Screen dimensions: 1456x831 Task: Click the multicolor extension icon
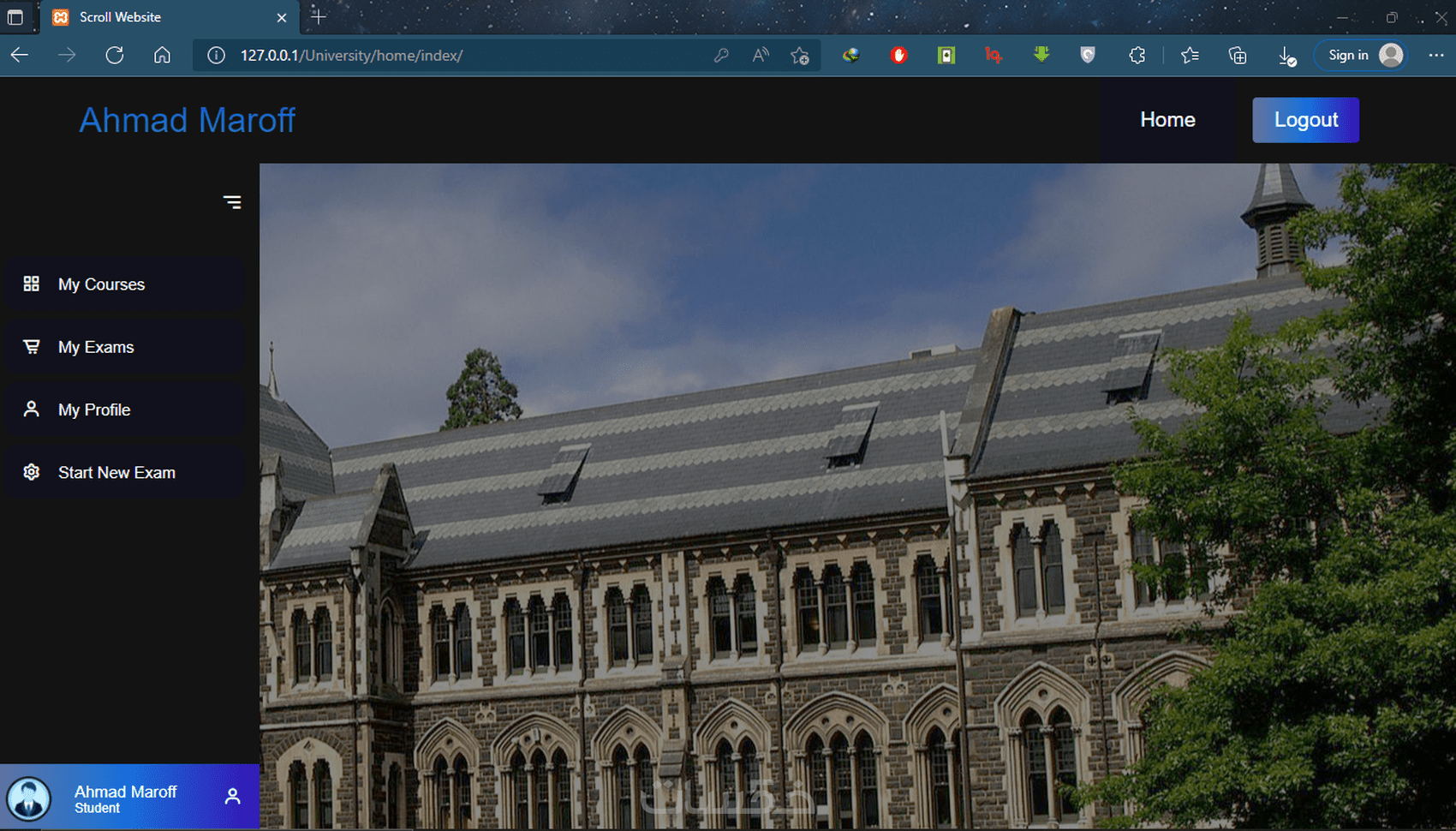[x=850, y=56]
